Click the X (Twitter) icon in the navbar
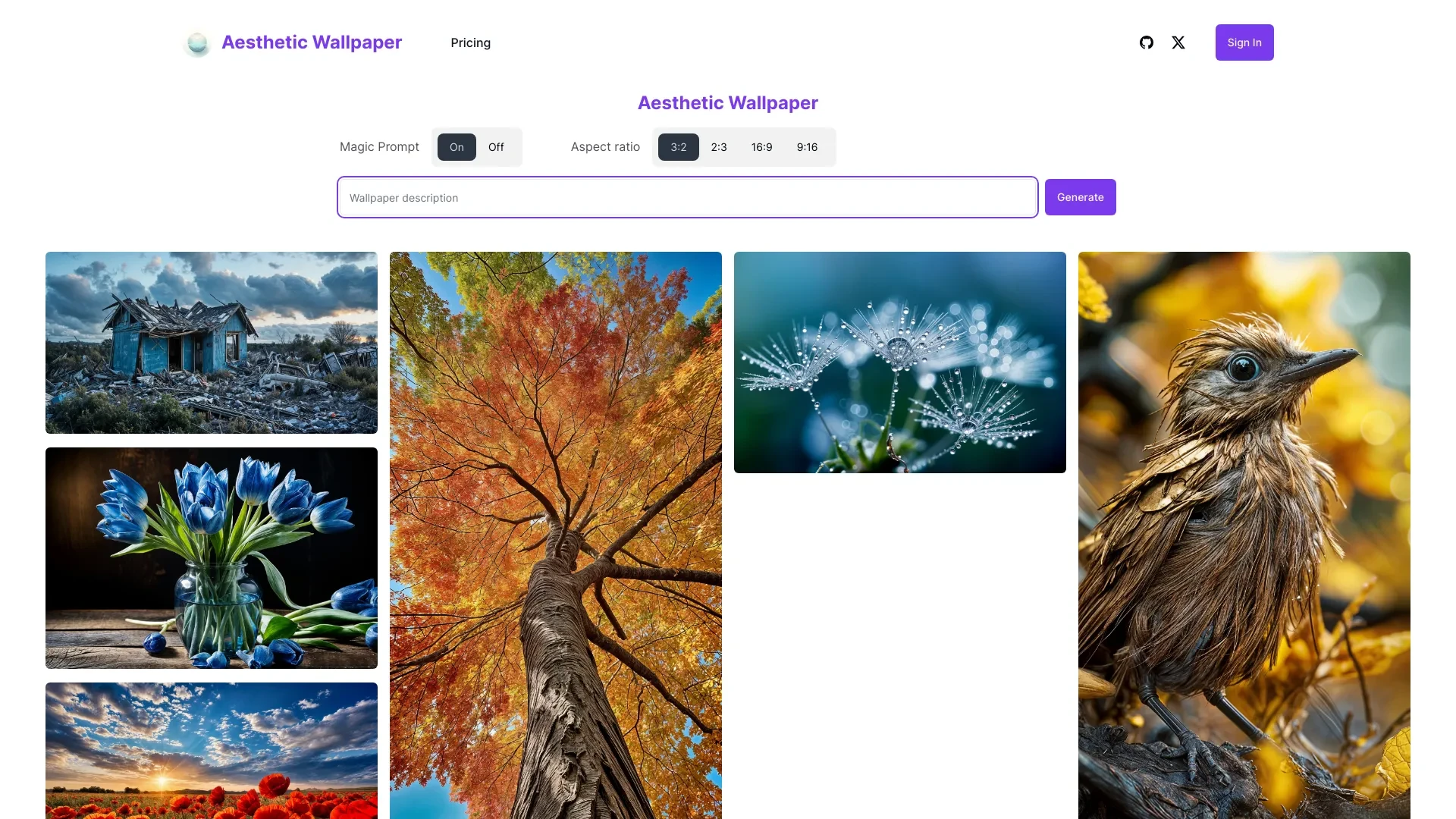Image resolution: width=1456 pixels, height=819 pixels. 1178,42
